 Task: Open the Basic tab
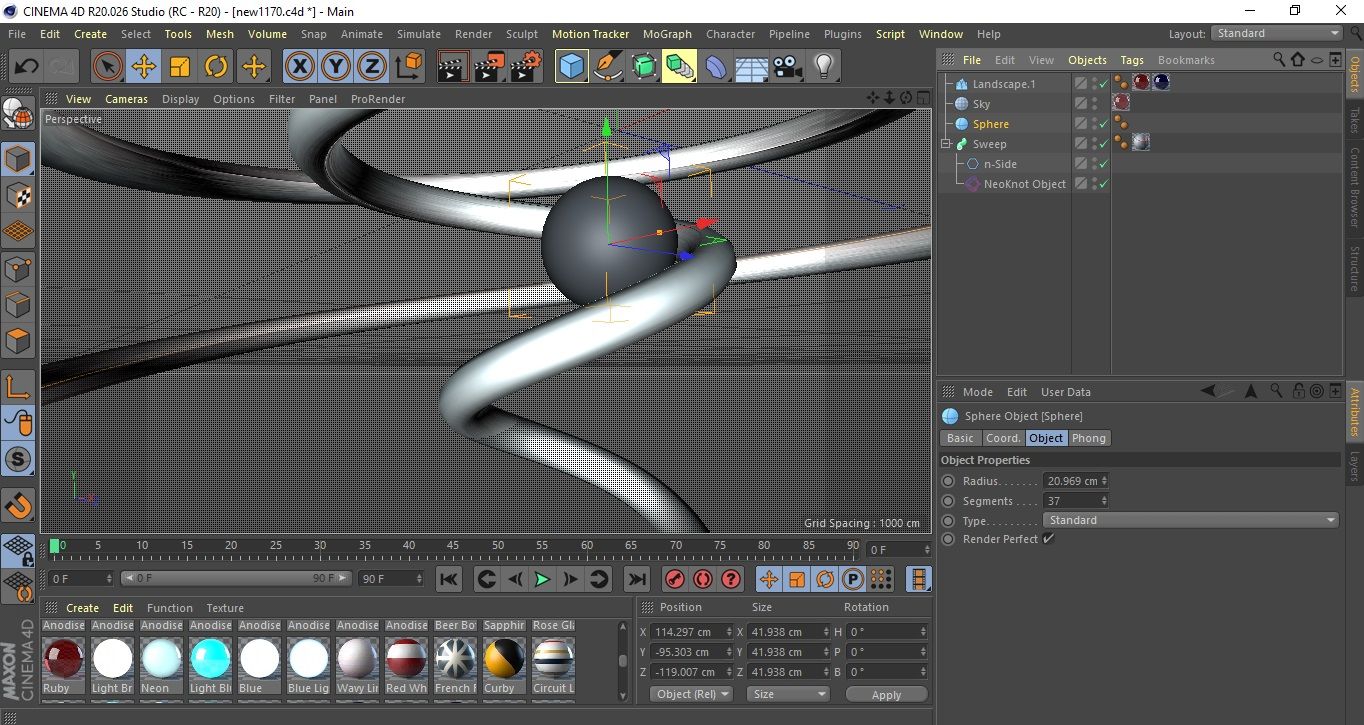[960, 438]
